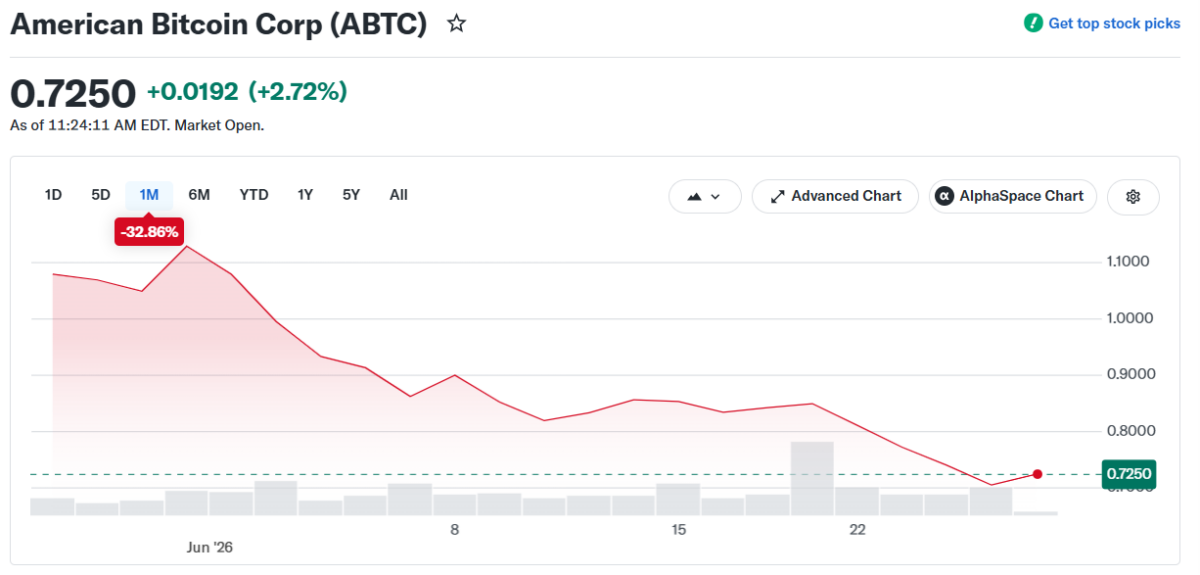
Task: Click the 1.0000 y-axis label
Action: [1129, 318]
